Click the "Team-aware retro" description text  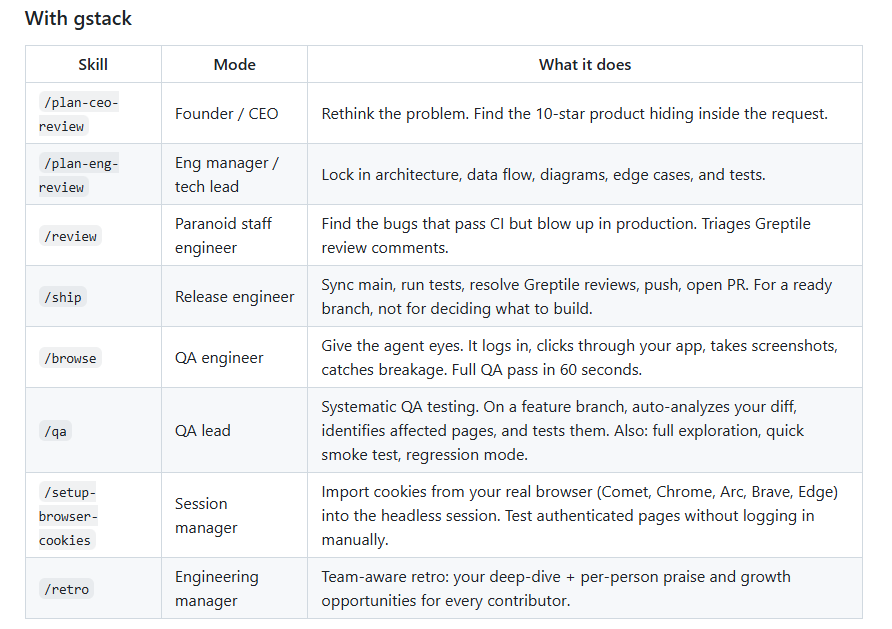556,588
